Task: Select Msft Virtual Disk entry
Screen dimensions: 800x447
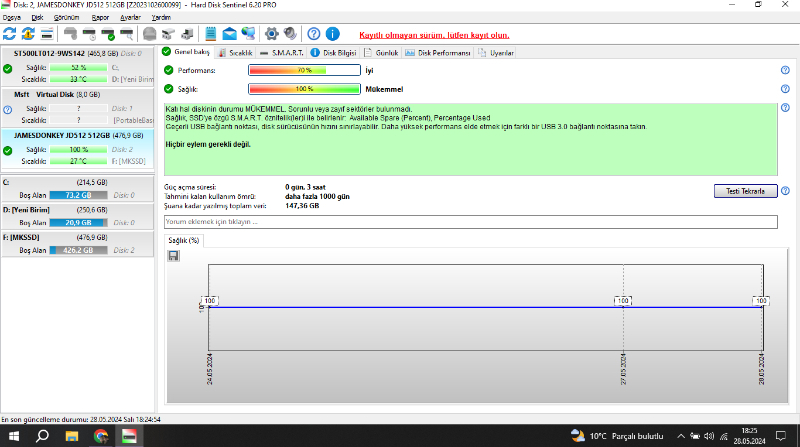Action: pos(78,107)
